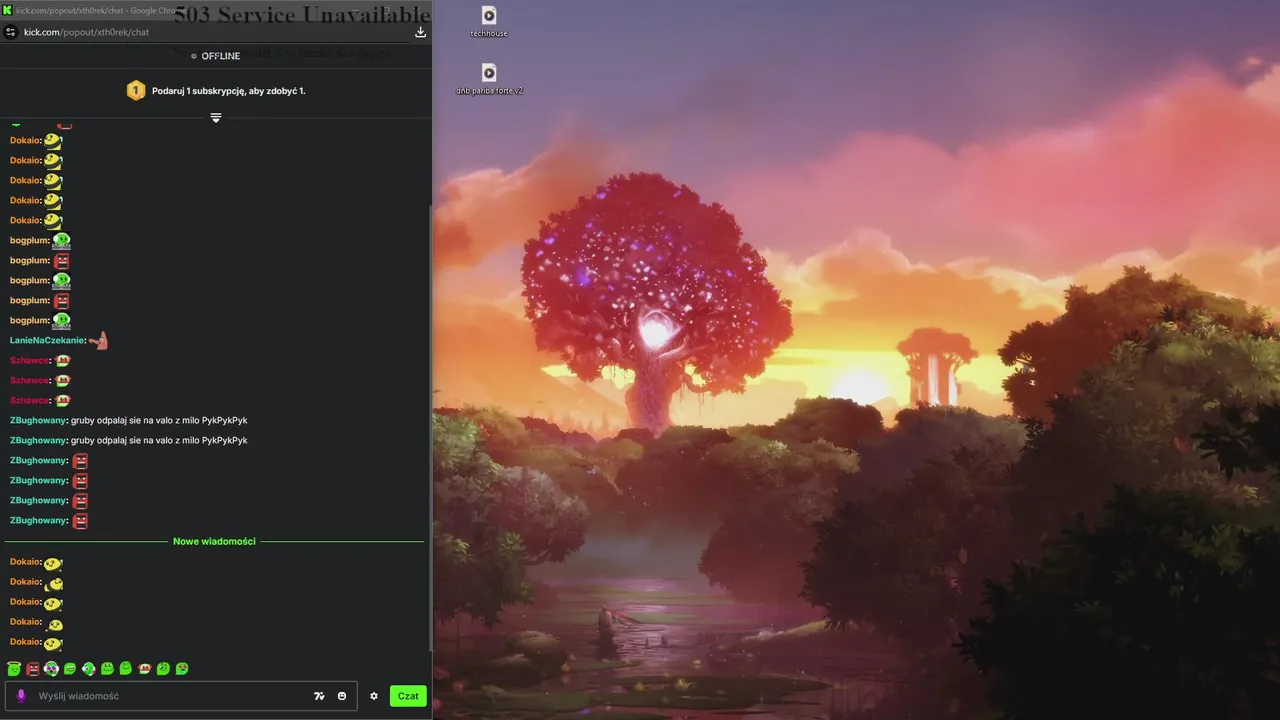The width and height of the screenshot is (1280, 720).
Task: Click the pointing hand emote after LanieNaCzekanie
Action: tap(98, 341)
